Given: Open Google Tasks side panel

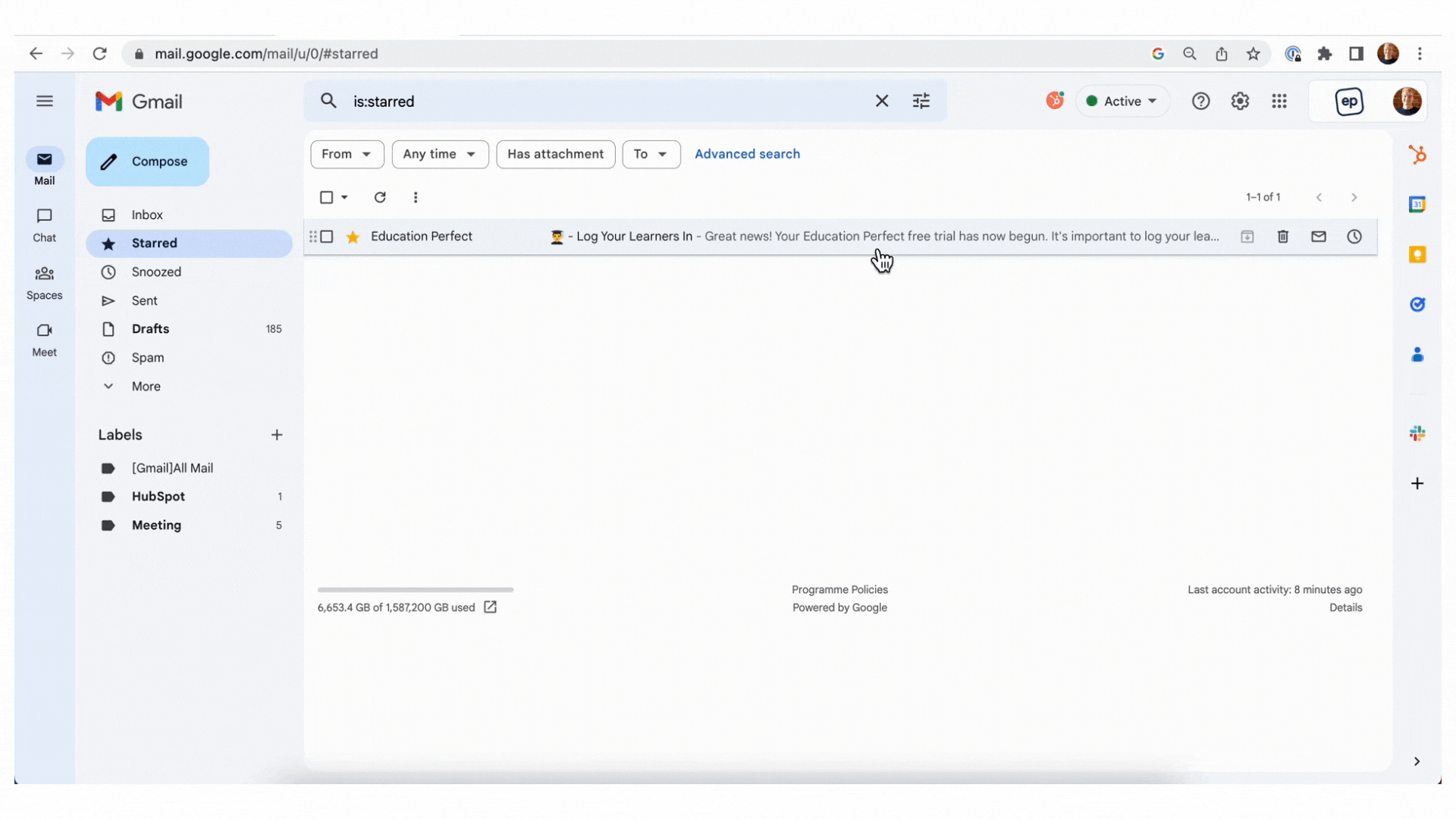Looking at the screenshot, I should (1417, 305).
